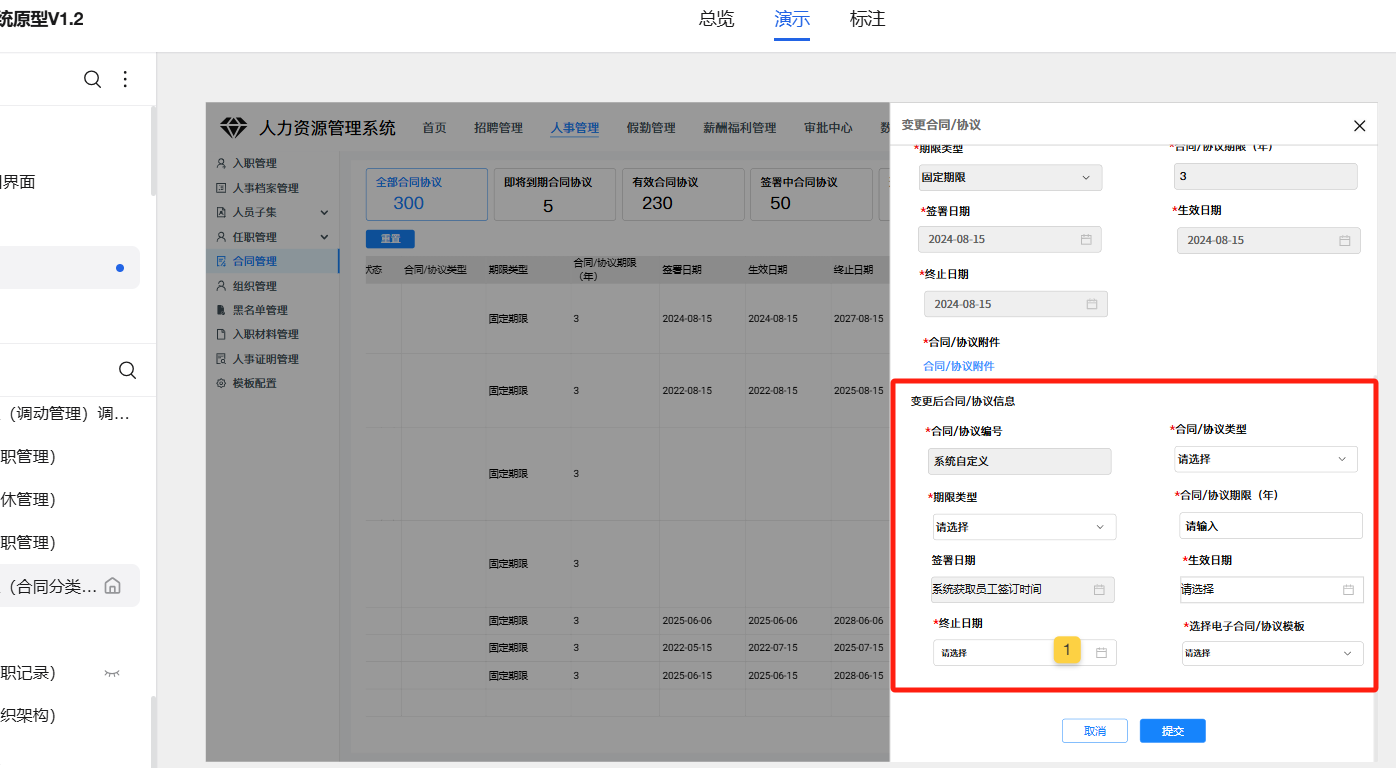Viewport: 1396px width, 768px height.
Task: Click the search icon in the top-left panel
Action: tap(92, 79)
